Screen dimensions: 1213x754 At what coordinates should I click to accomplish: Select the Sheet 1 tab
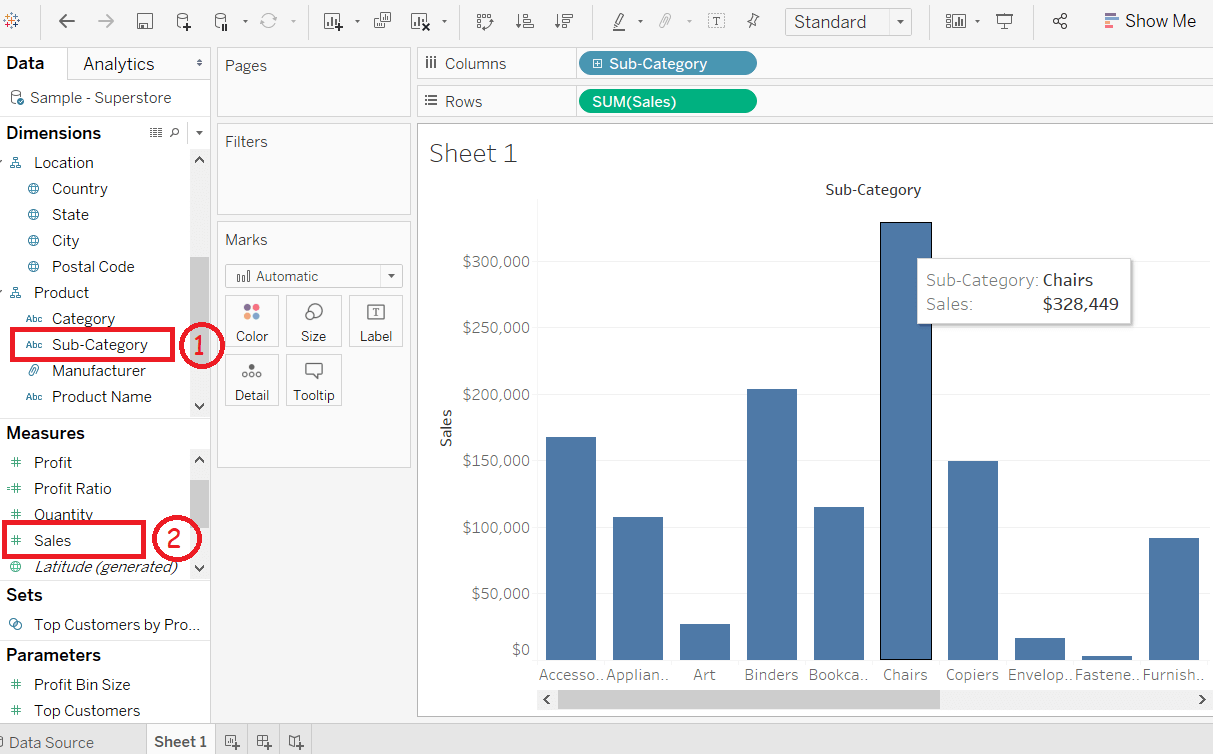pos(180,741)
